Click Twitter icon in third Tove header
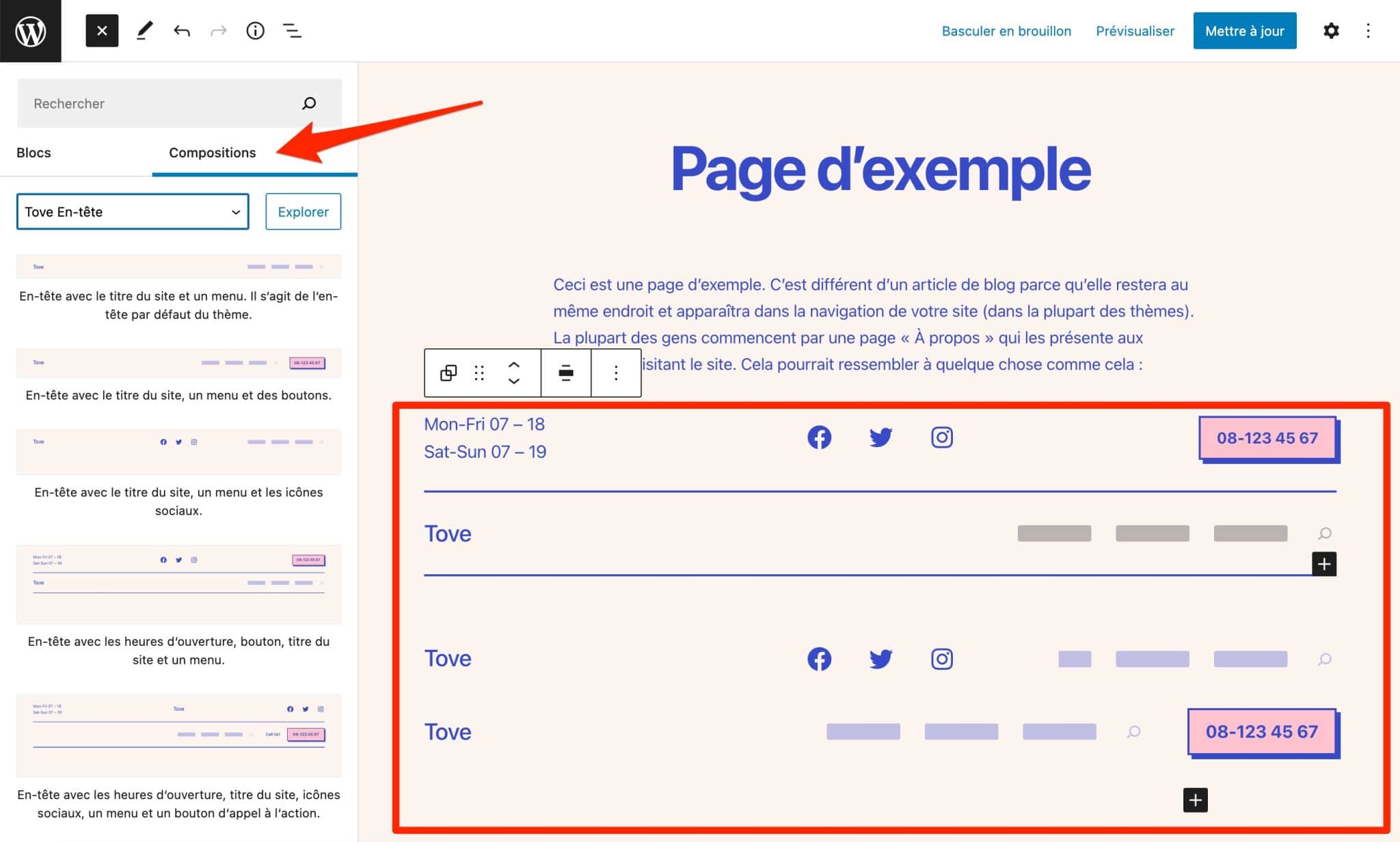Viewport: 1400px width, 842px height. [x=880, y=659]
